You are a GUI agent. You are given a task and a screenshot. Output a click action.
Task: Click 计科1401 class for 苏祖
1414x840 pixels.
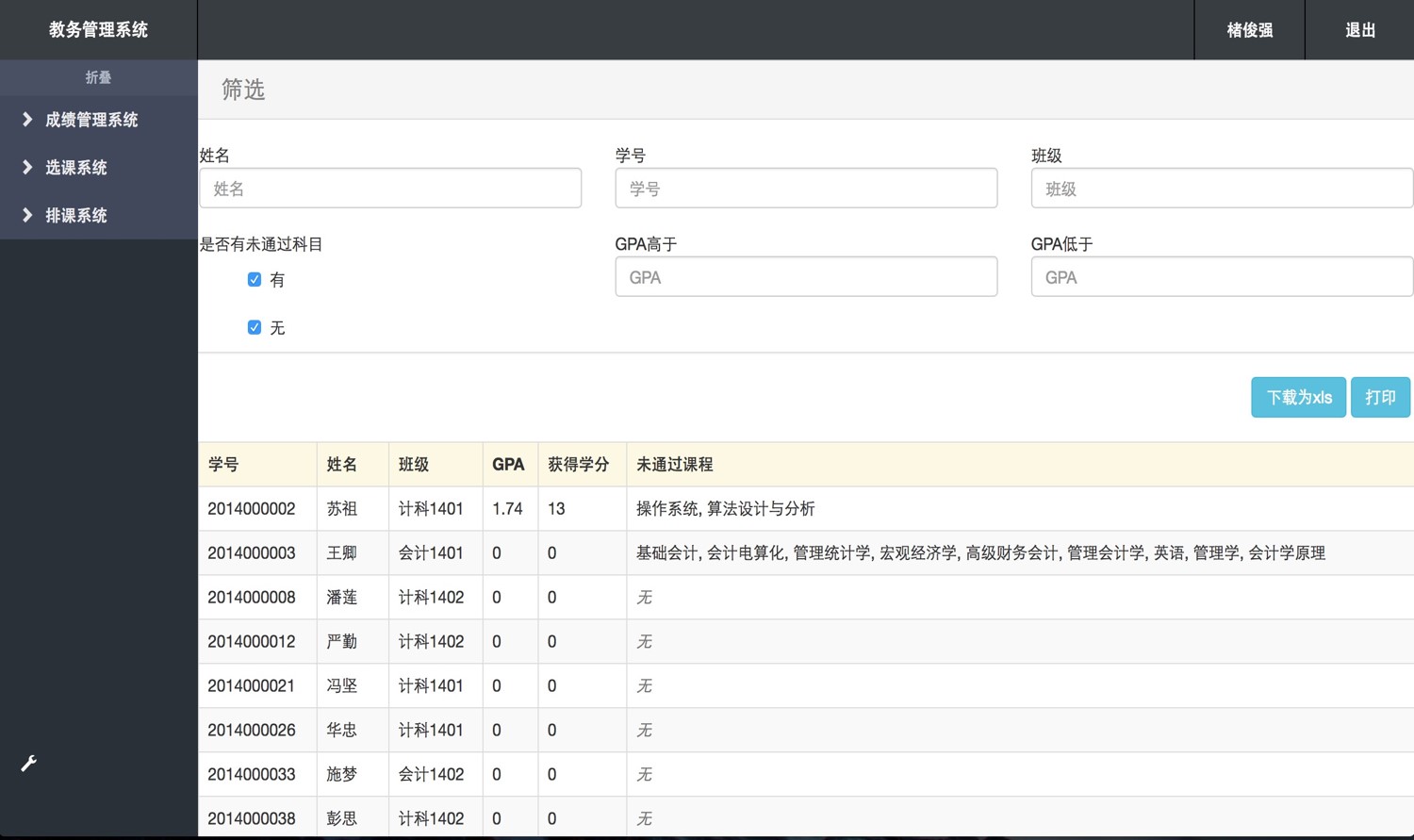(431, 508)
